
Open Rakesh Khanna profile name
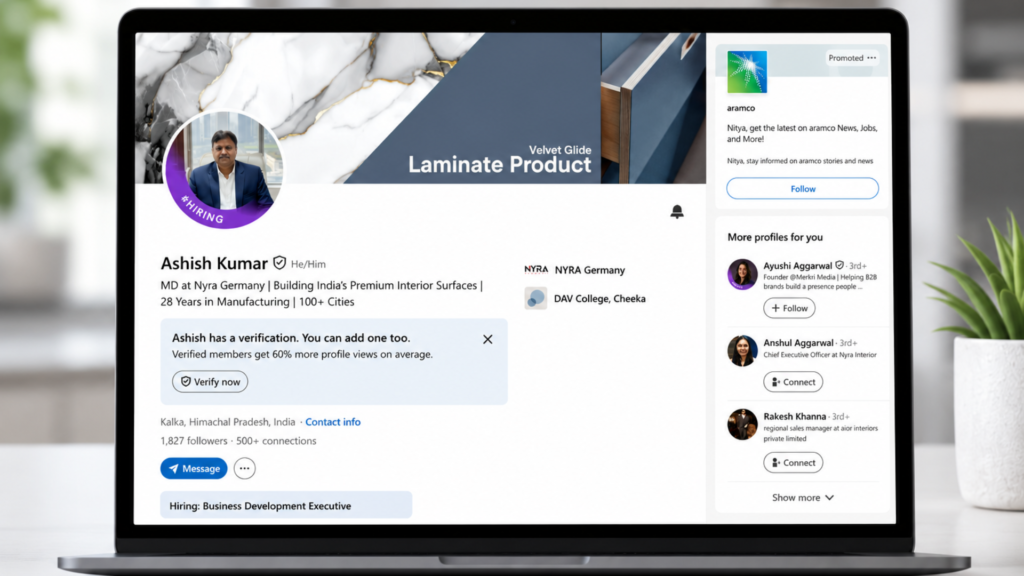tap(794, 416)
